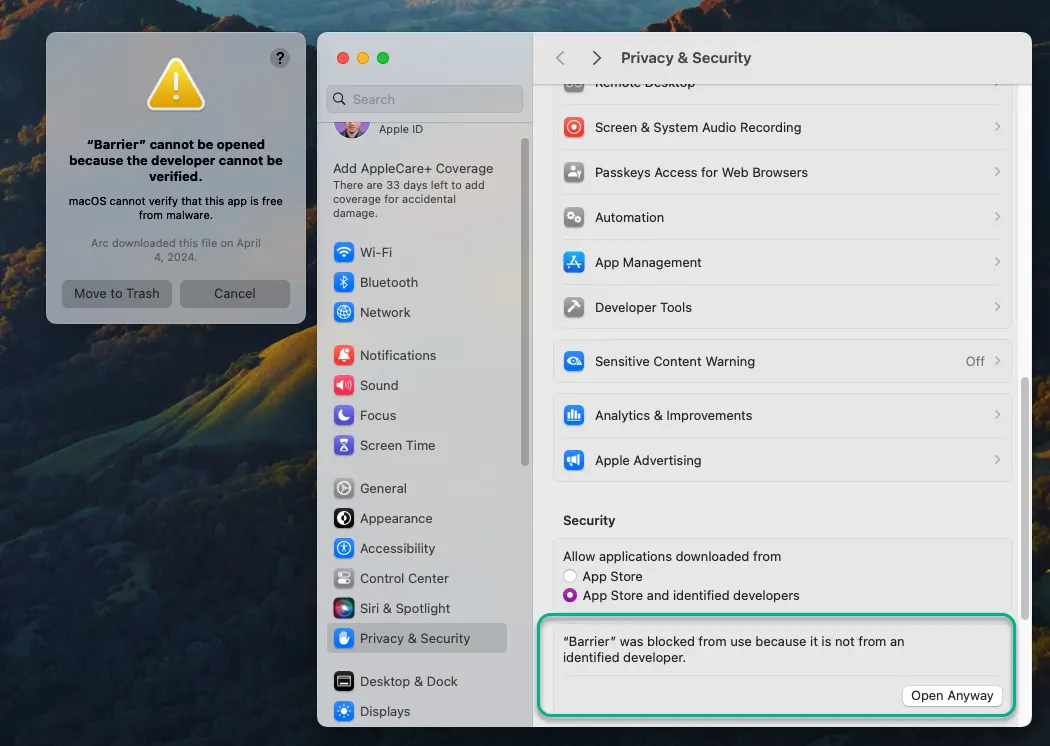This screenshot has width=1050, height=746.
Task: Click the Search field in sidebar
Action: 425,99
